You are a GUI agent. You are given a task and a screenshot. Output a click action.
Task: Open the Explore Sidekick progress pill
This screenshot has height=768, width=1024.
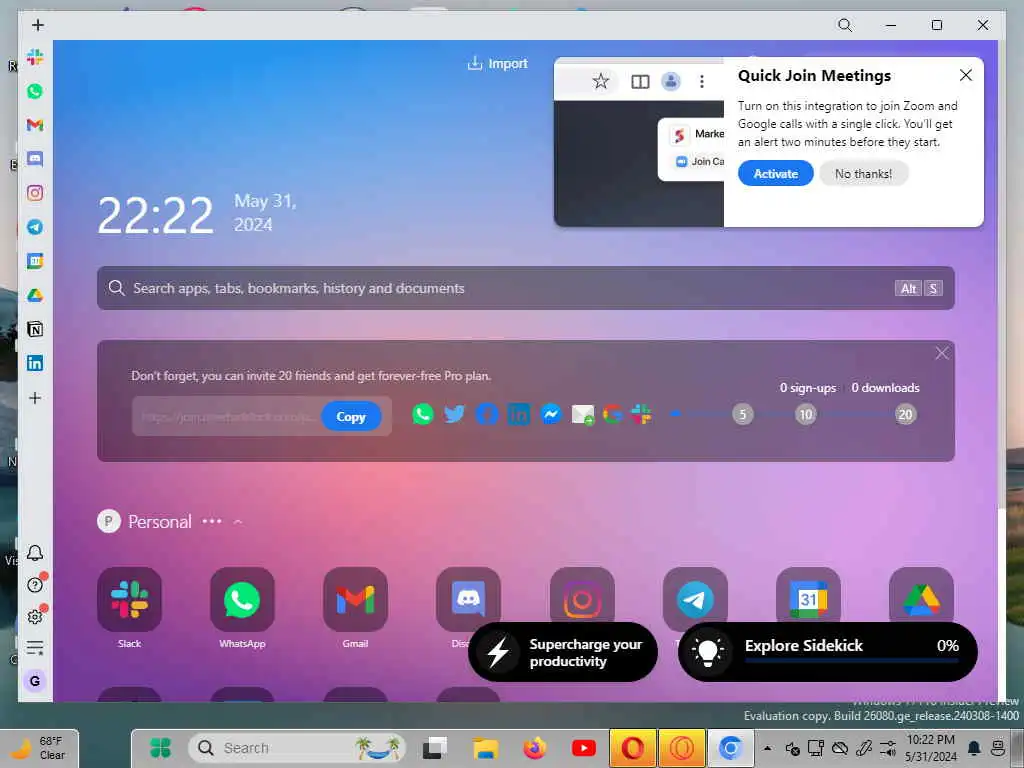pyautogui.click(x=827, y=652)
